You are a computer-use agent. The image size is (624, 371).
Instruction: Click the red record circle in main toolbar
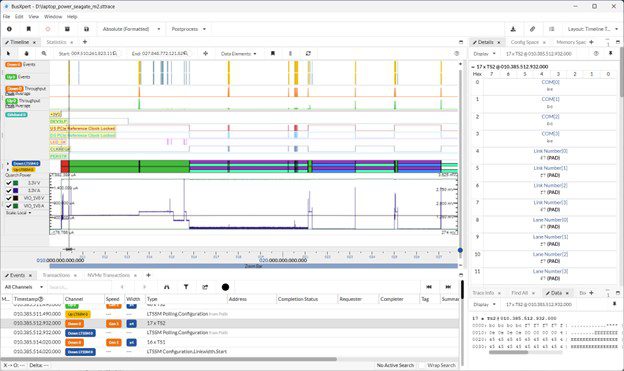tap(48, 29)
